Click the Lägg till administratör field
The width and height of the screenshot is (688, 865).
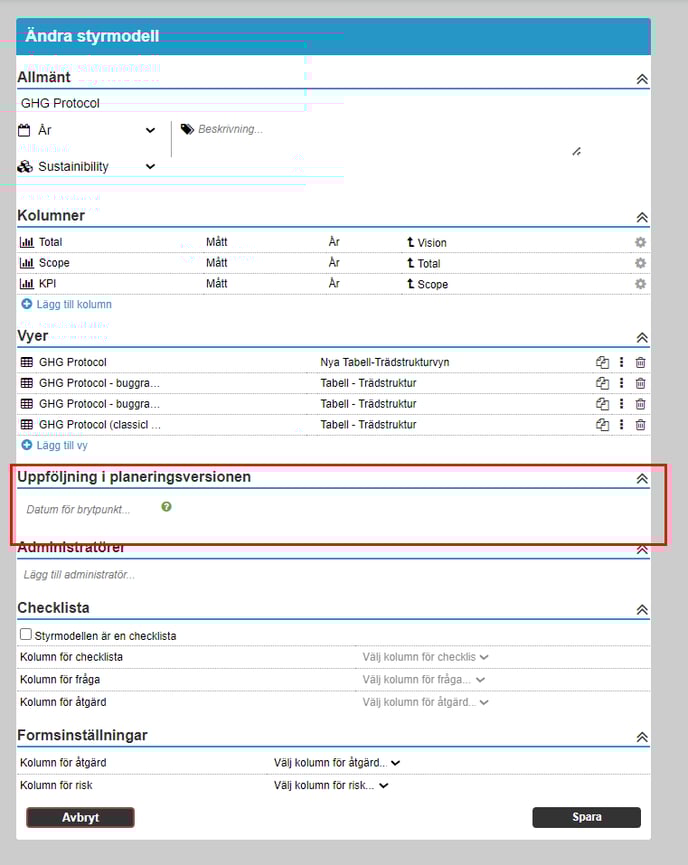click(x=80, y=574)
